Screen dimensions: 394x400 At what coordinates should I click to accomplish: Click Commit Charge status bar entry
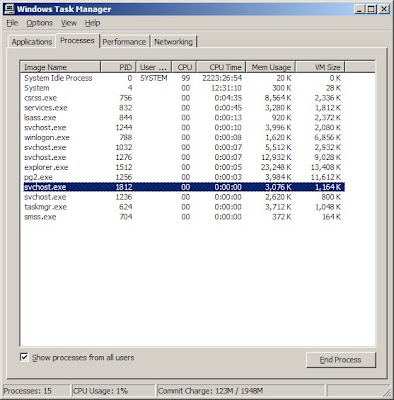click(240, 391)
